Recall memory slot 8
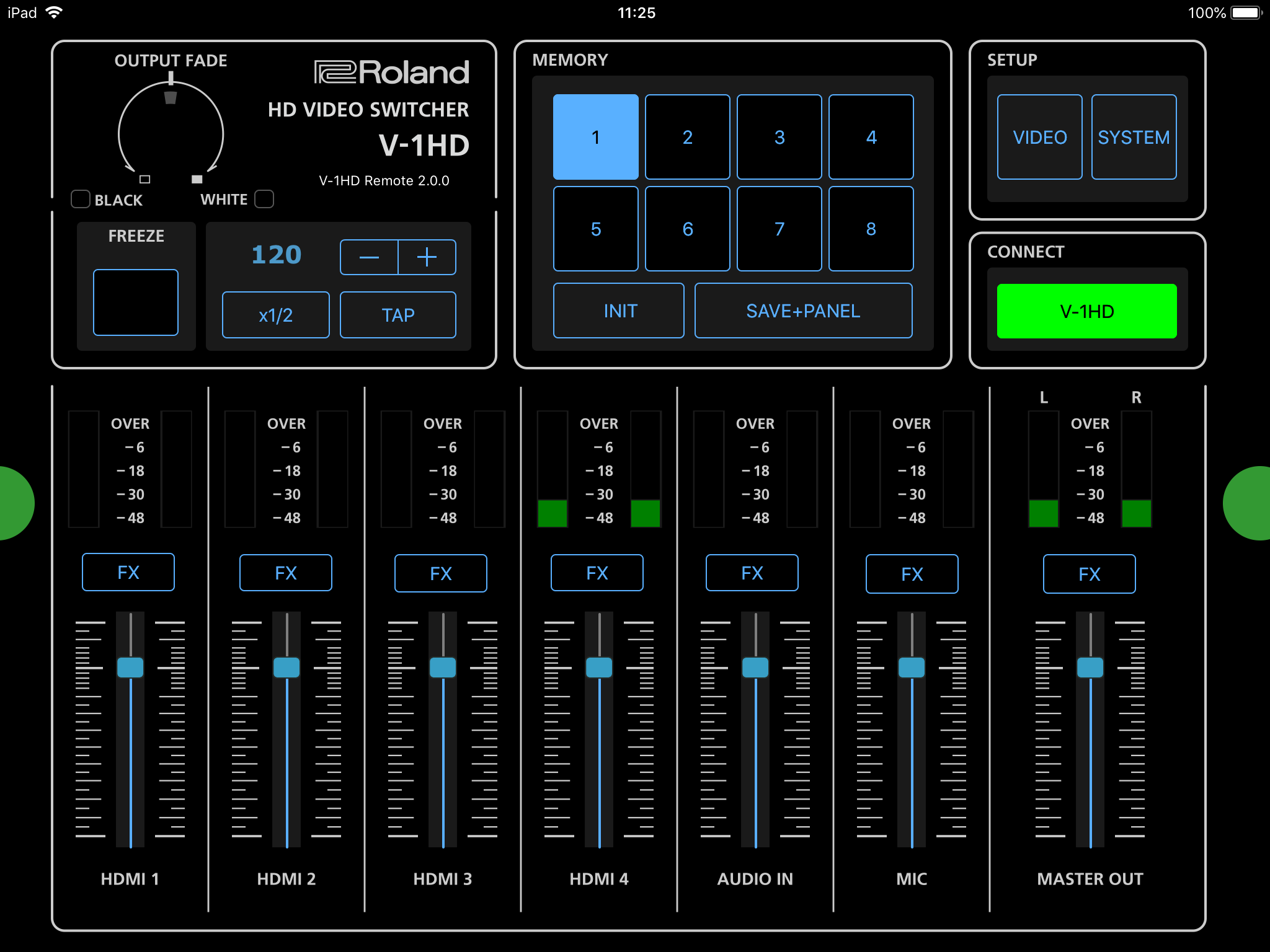This screenshot has height=952, width=1270. 871,229
